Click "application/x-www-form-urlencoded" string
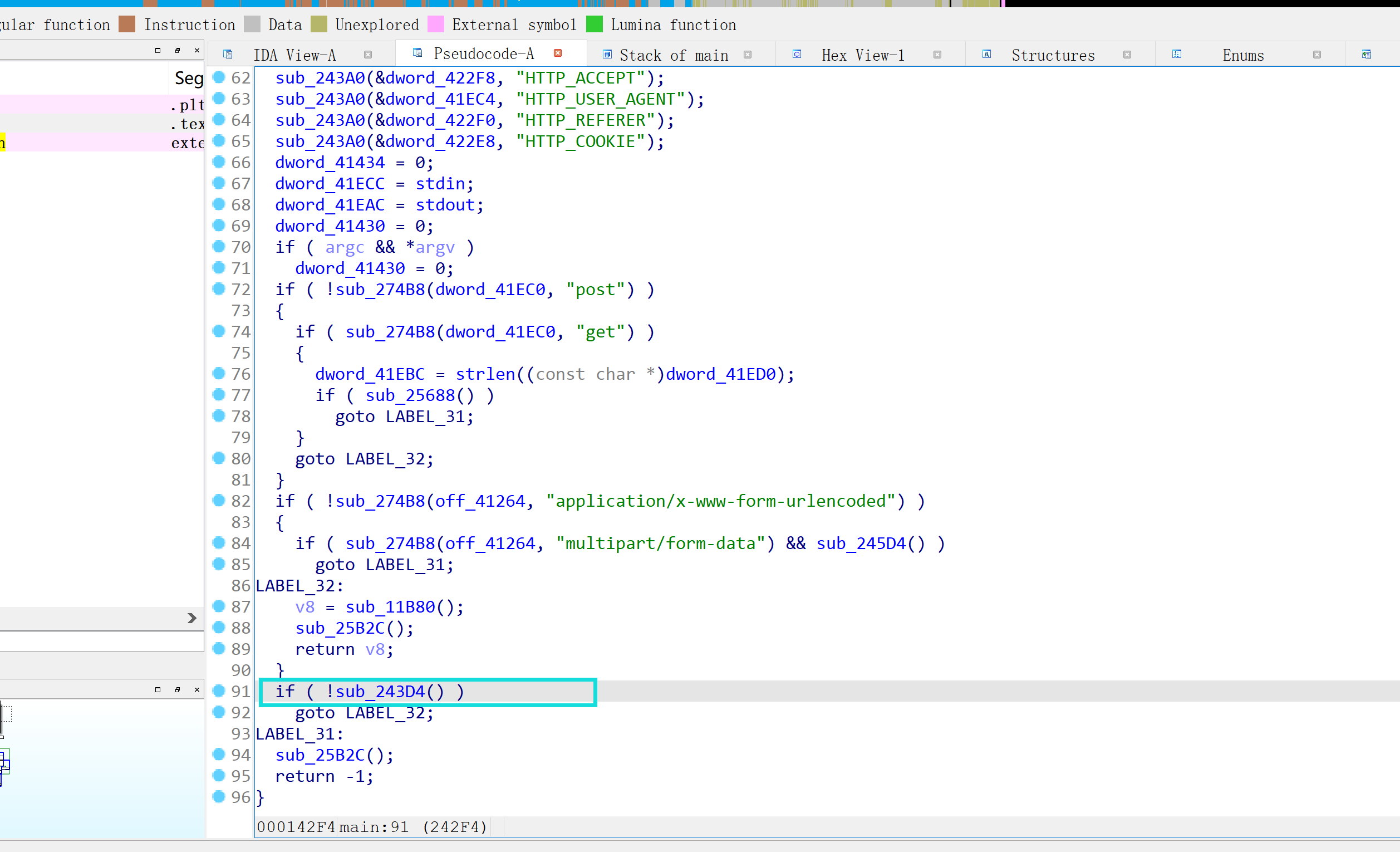 click(720, 501)
